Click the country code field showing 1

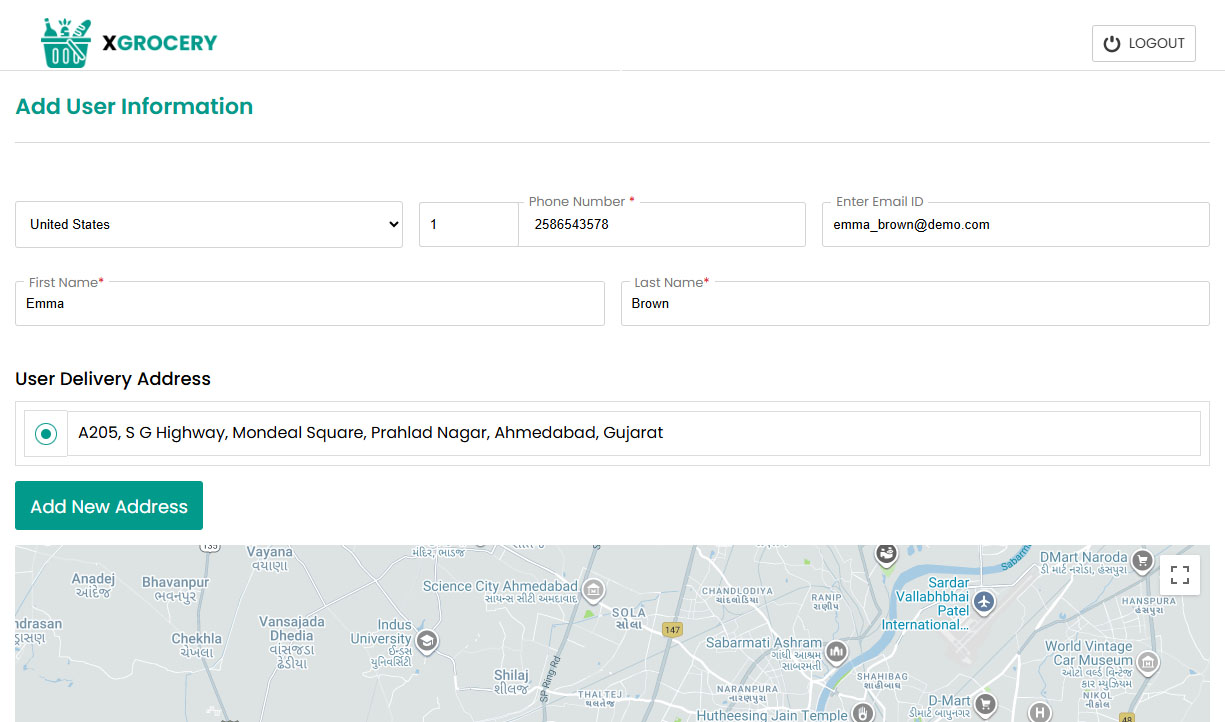tap(468, 224)
